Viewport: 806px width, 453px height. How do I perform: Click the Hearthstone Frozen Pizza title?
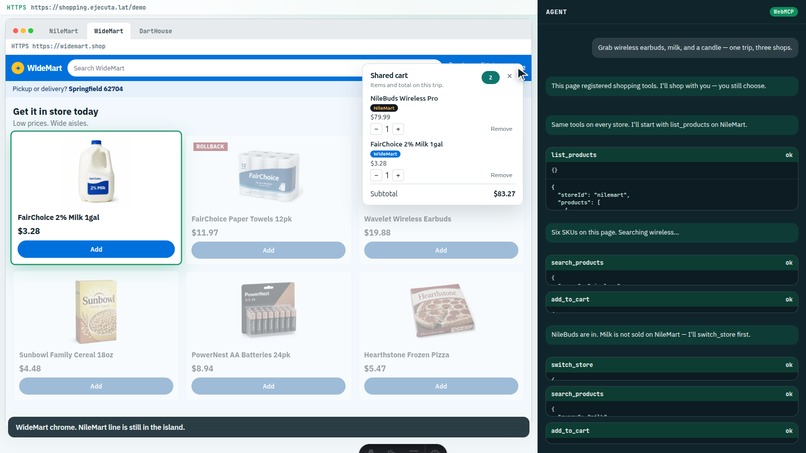coord(407,355)
